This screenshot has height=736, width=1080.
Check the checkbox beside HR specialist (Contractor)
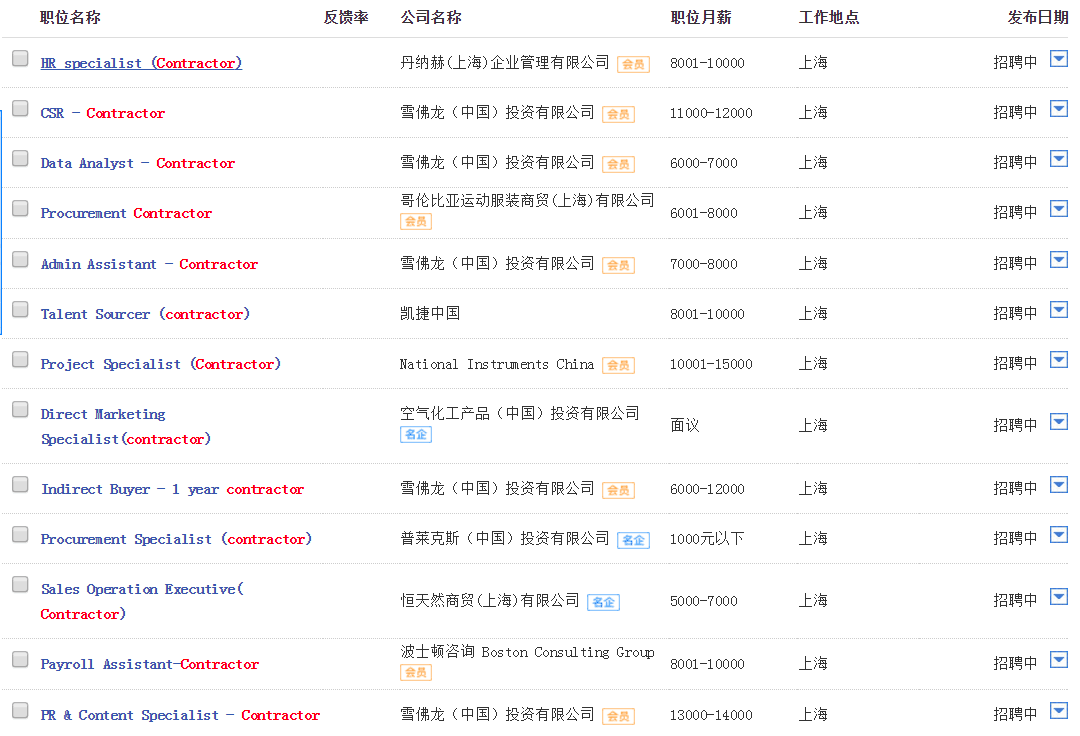click(x=19, y=57)
